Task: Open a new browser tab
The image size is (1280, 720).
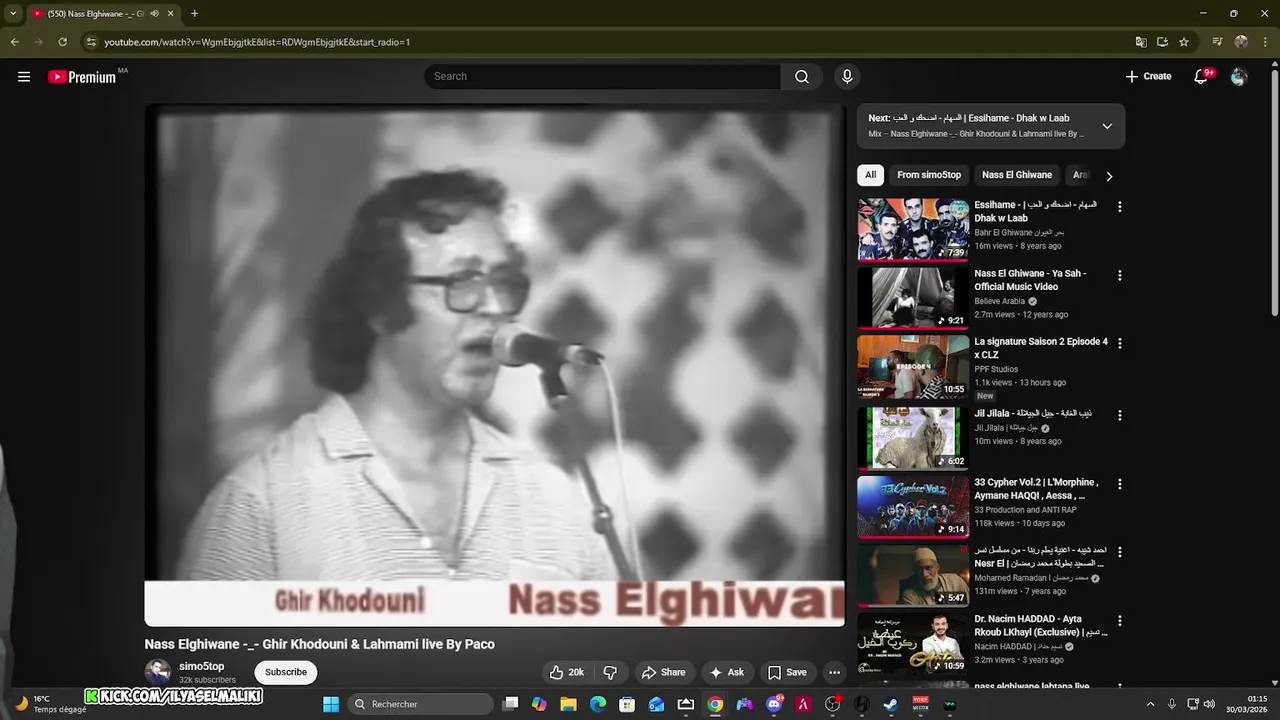Action: [194, 14]
